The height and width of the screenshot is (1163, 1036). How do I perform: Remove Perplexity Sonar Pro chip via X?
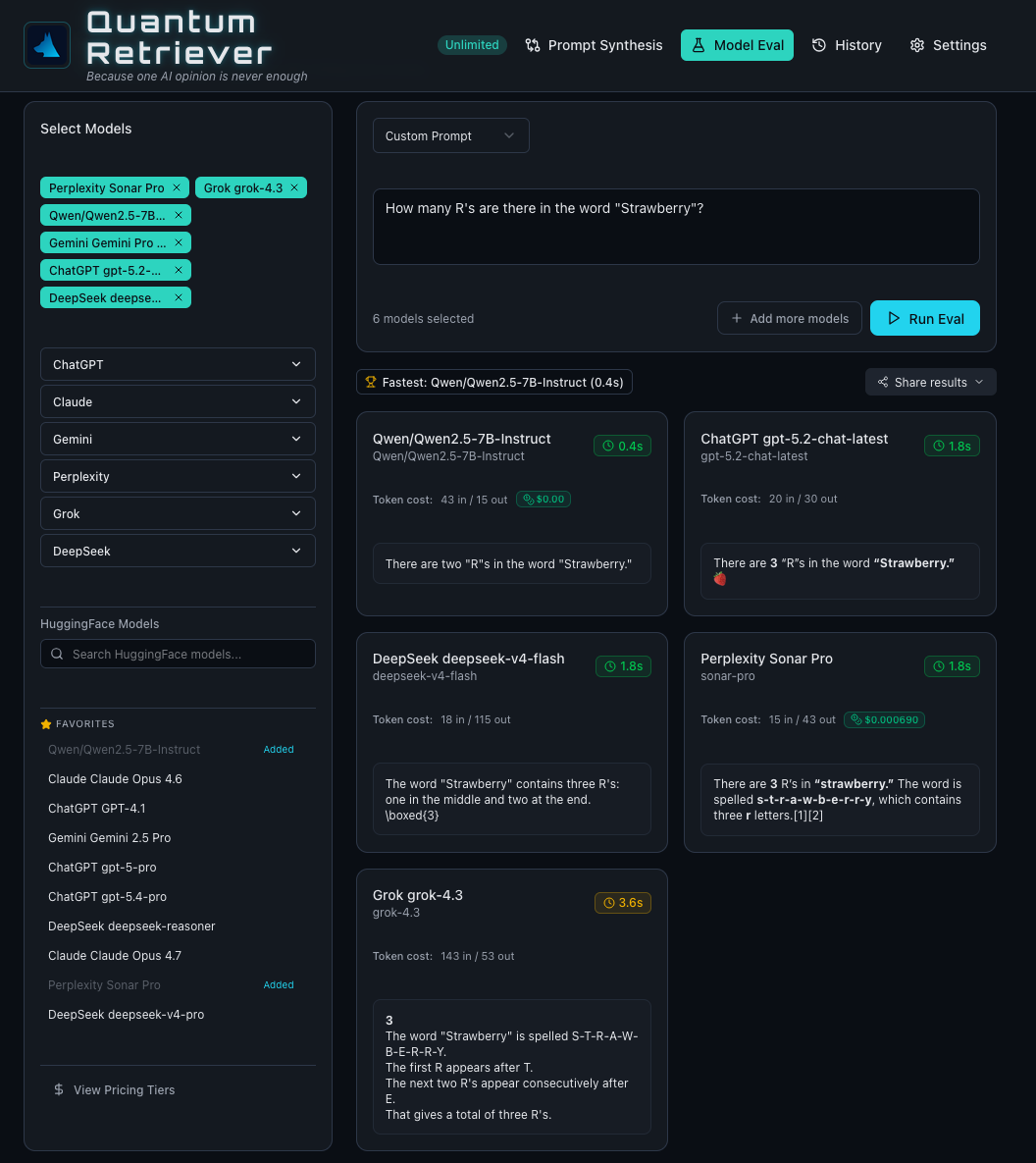[x=177, y=187]
